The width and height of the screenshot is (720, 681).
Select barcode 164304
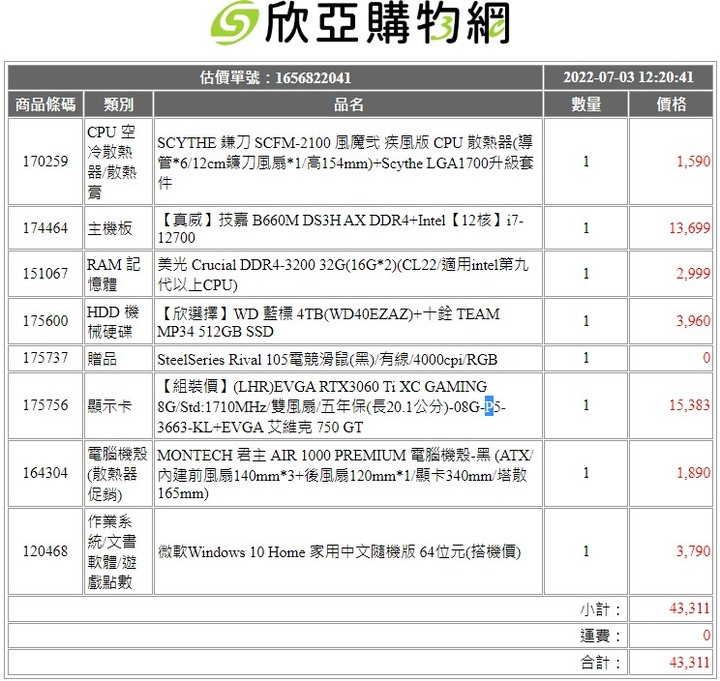coord(45,473)
